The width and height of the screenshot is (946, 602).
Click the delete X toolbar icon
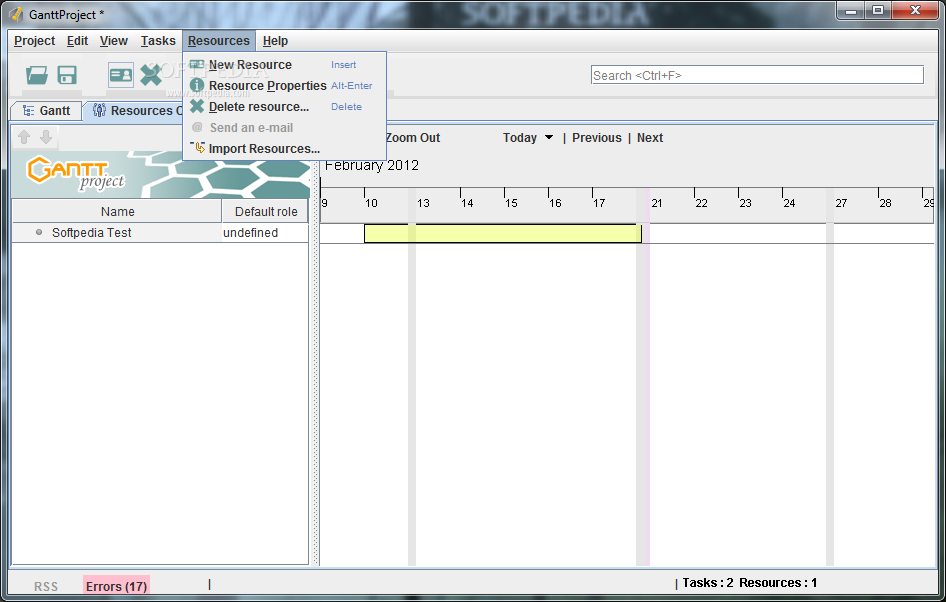pos(151,75)
